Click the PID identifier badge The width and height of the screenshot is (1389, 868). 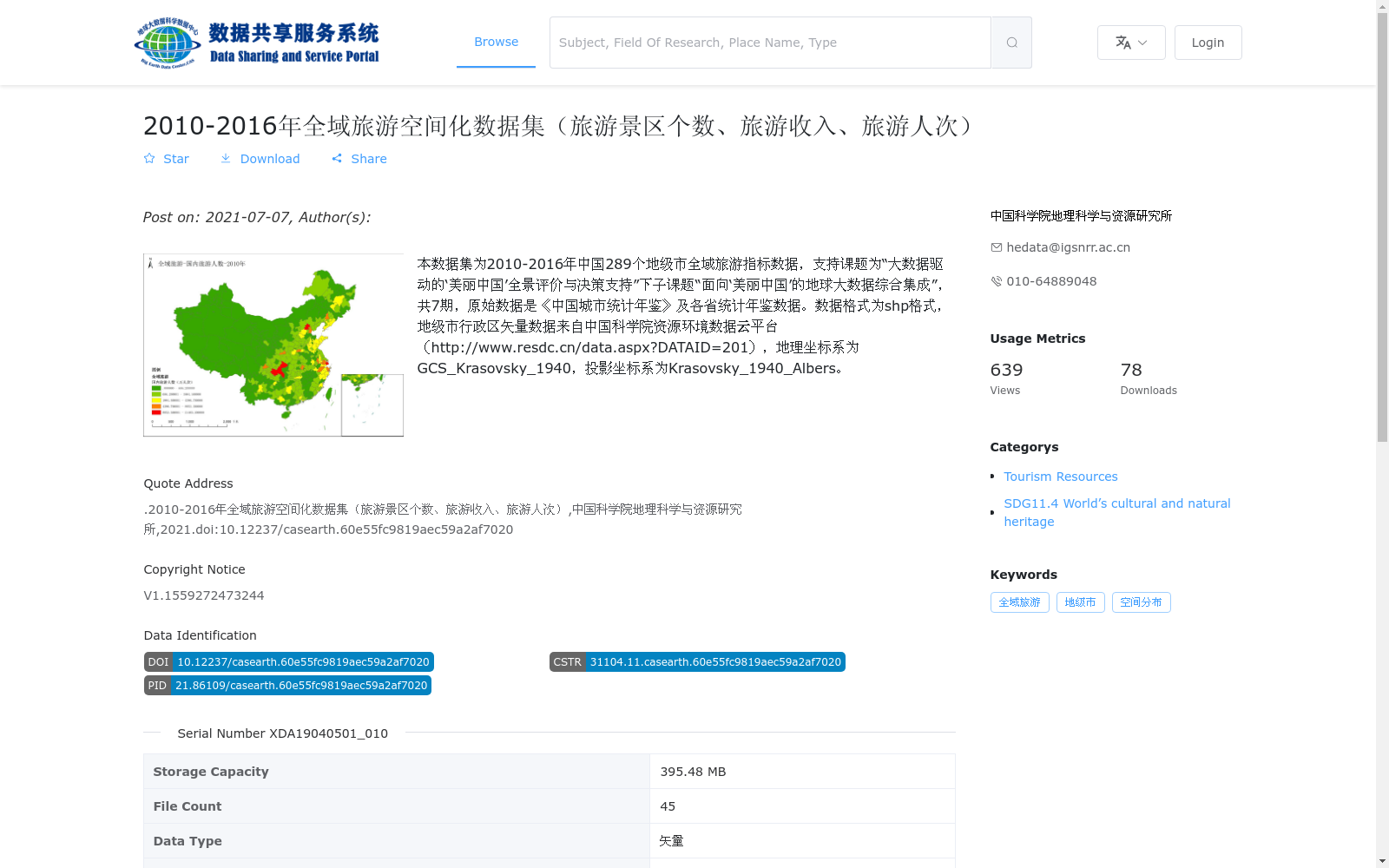point(287,686)
